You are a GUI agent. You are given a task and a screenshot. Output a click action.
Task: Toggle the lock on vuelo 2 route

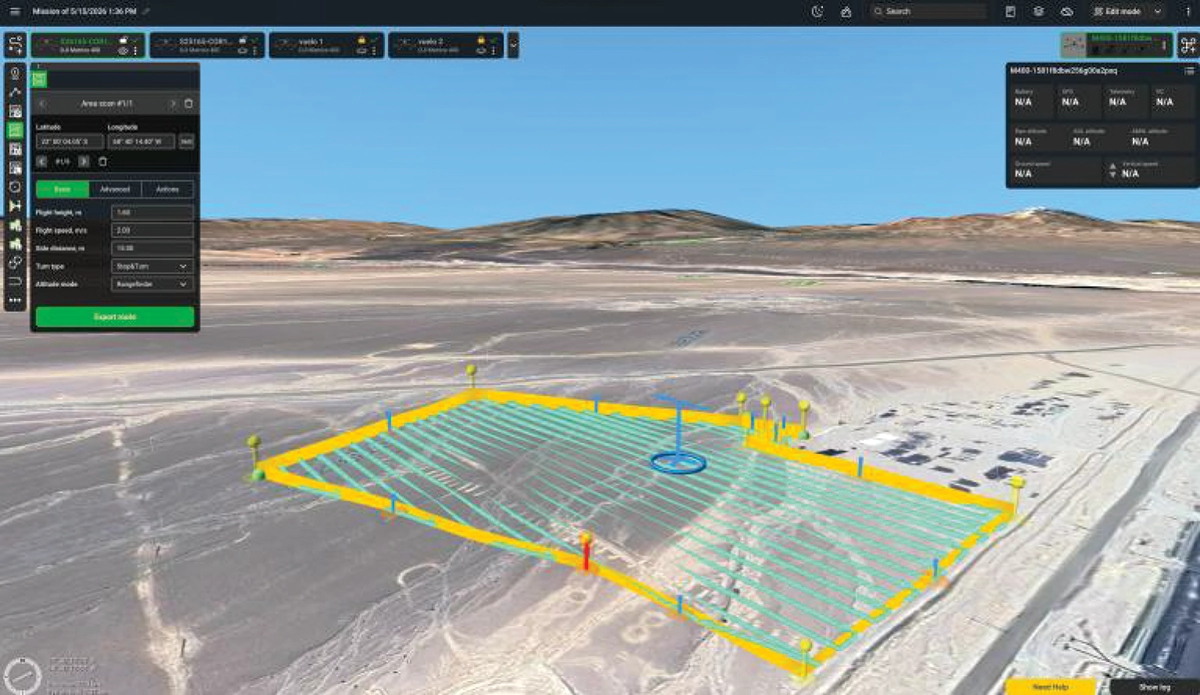(480, 40)
